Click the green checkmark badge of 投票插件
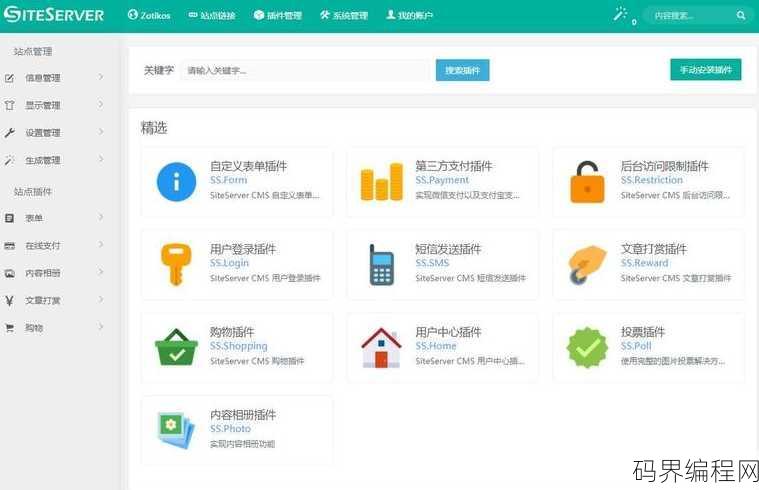Screen dimensions: 759x490 click(x=587, y=347)
